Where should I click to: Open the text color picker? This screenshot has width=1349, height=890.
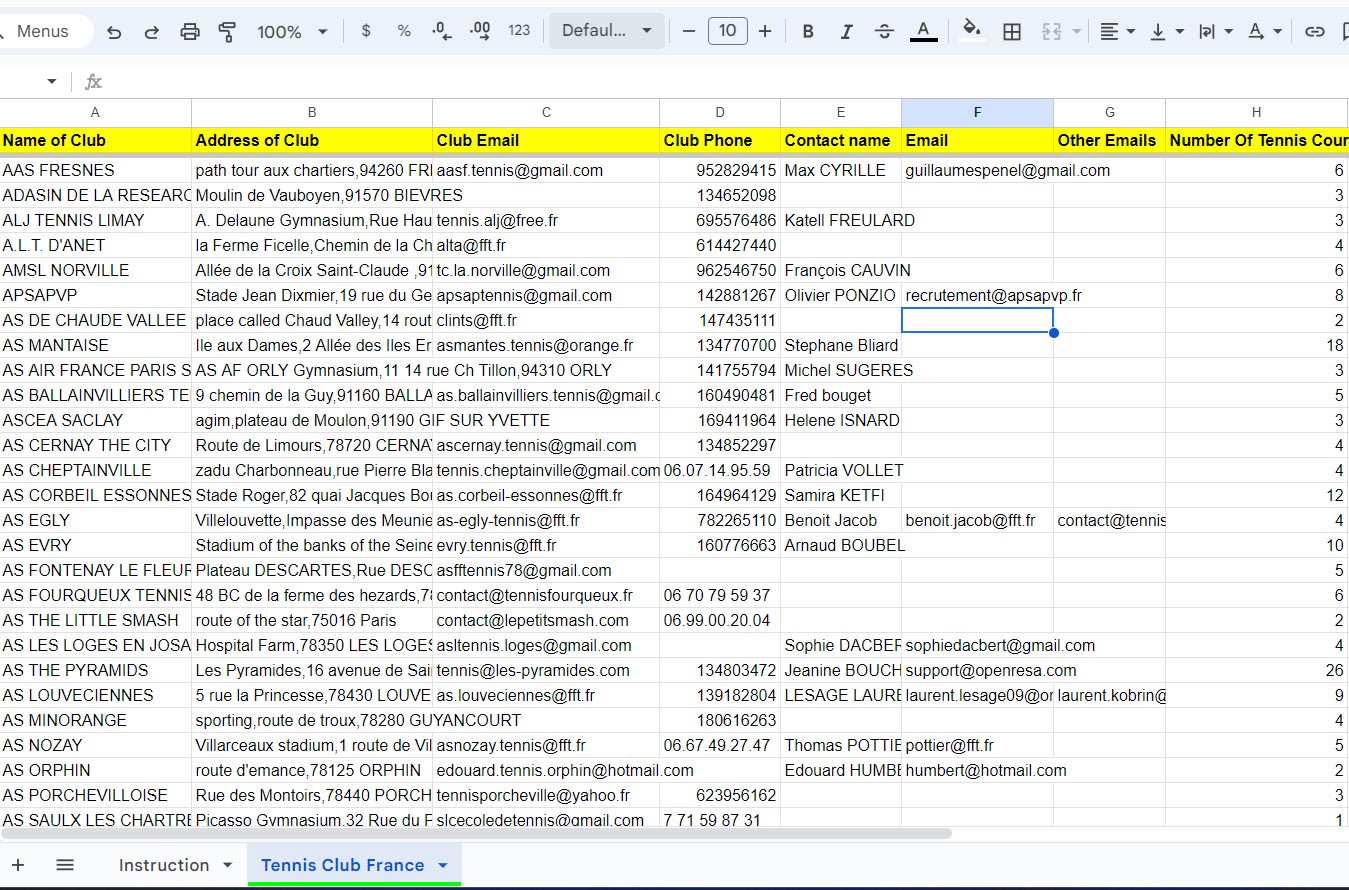(x=924, y=32)
